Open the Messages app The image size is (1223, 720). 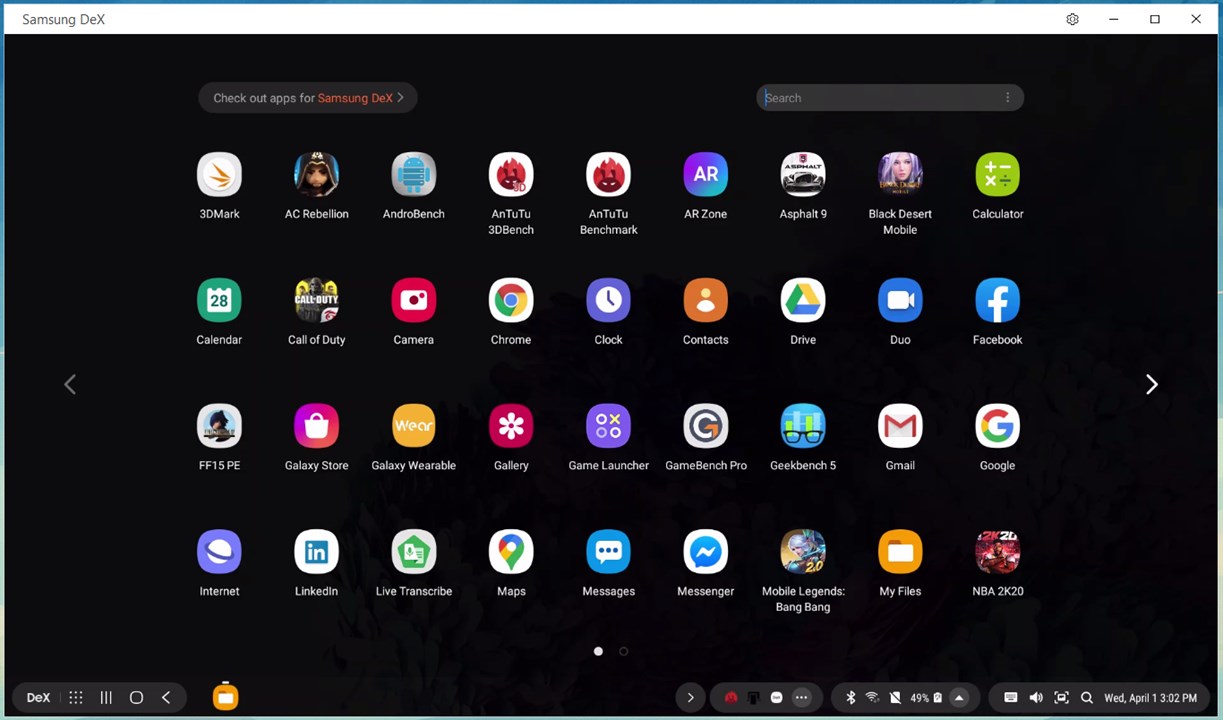[608, 552]
